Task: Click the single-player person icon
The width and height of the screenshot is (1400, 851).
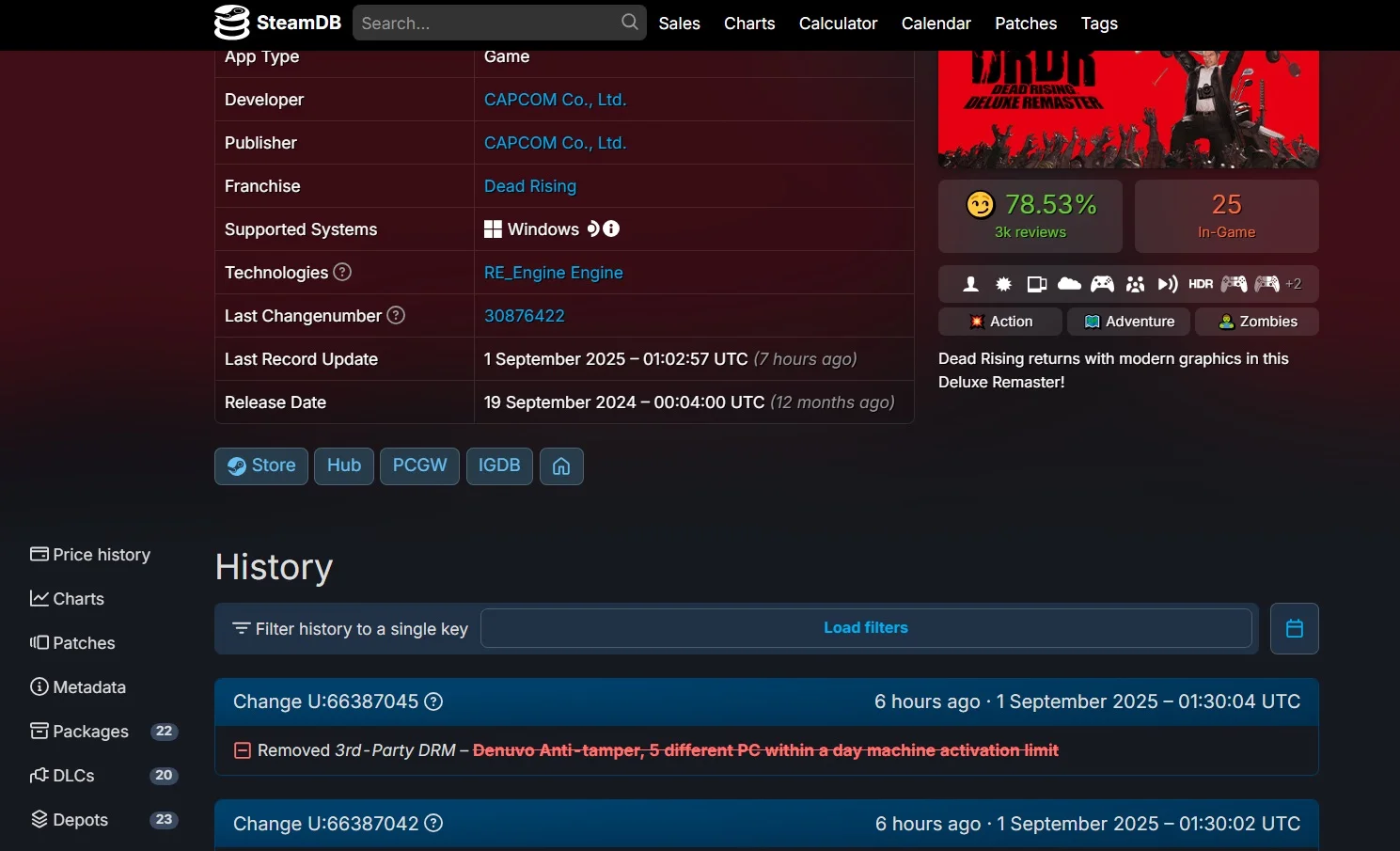Action: pyautogui.click(x=971, y=284)
